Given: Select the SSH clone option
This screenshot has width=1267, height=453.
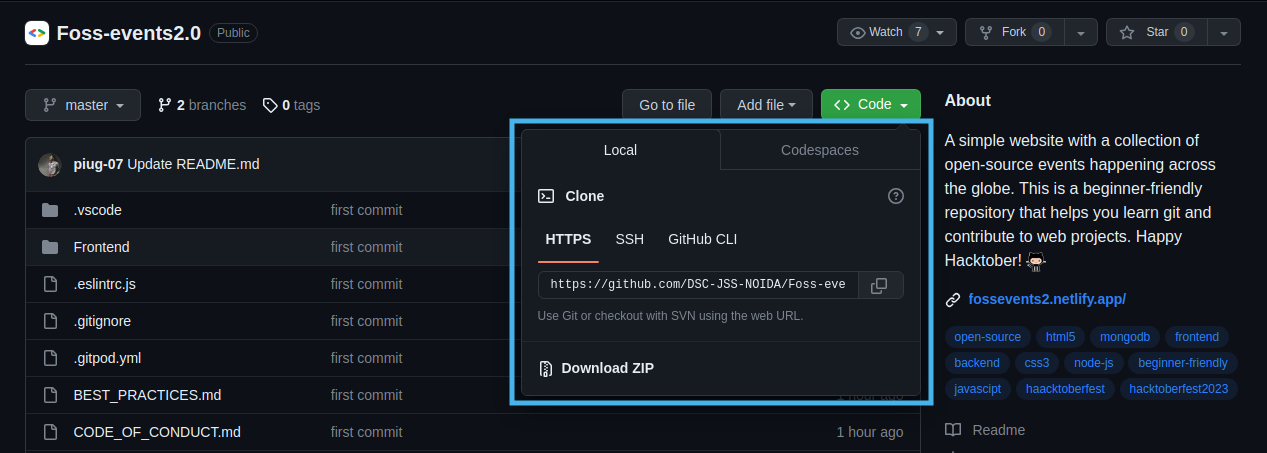Looking at the screenshot, I should 630,239.
